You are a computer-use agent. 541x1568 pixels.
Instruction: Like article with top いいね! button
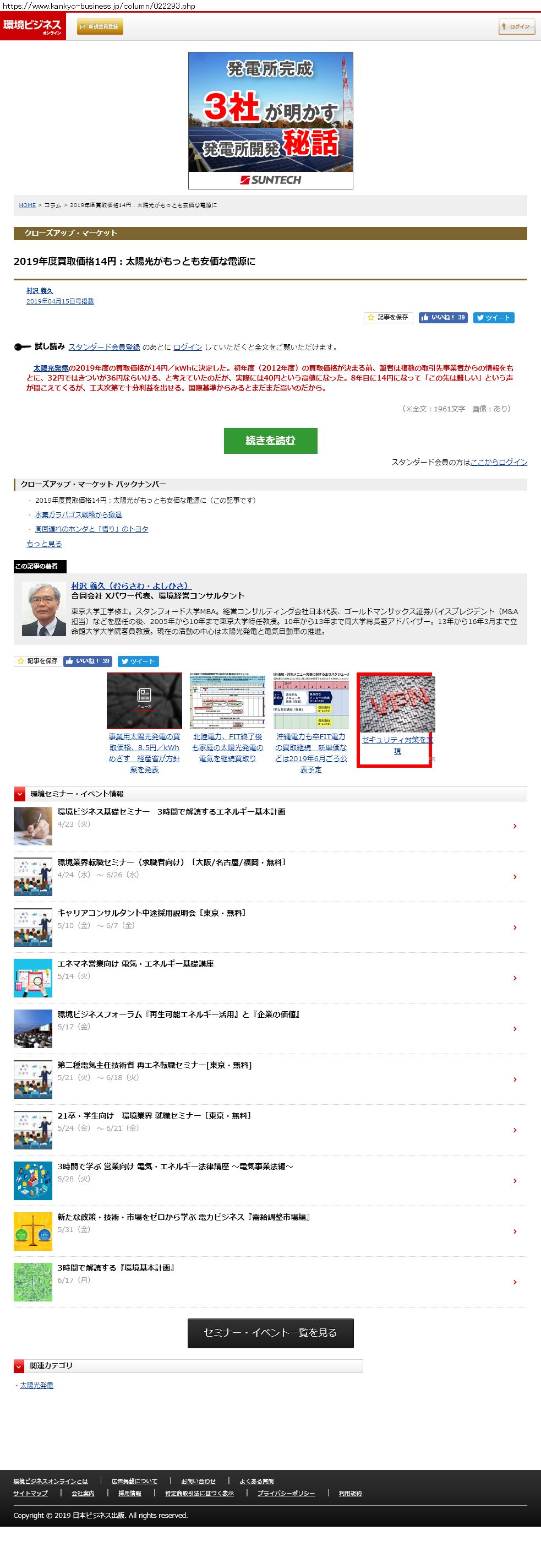[443, 317]
